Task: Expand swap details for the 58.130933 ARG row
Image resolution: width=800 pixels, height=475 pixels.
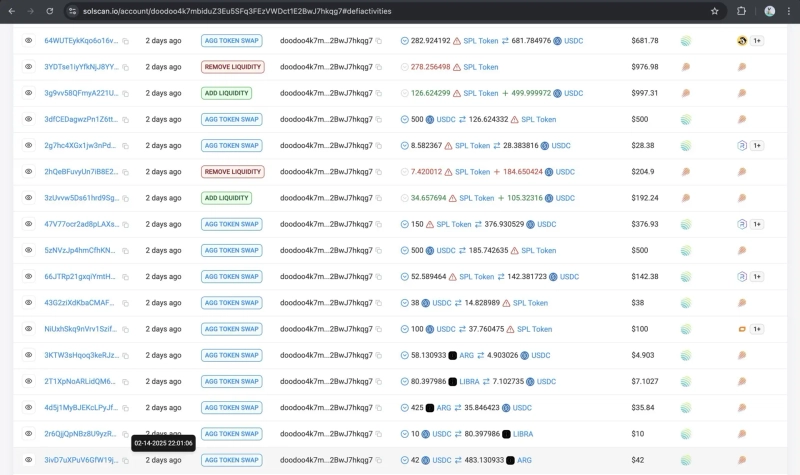Action: click(x=405, y=355)
